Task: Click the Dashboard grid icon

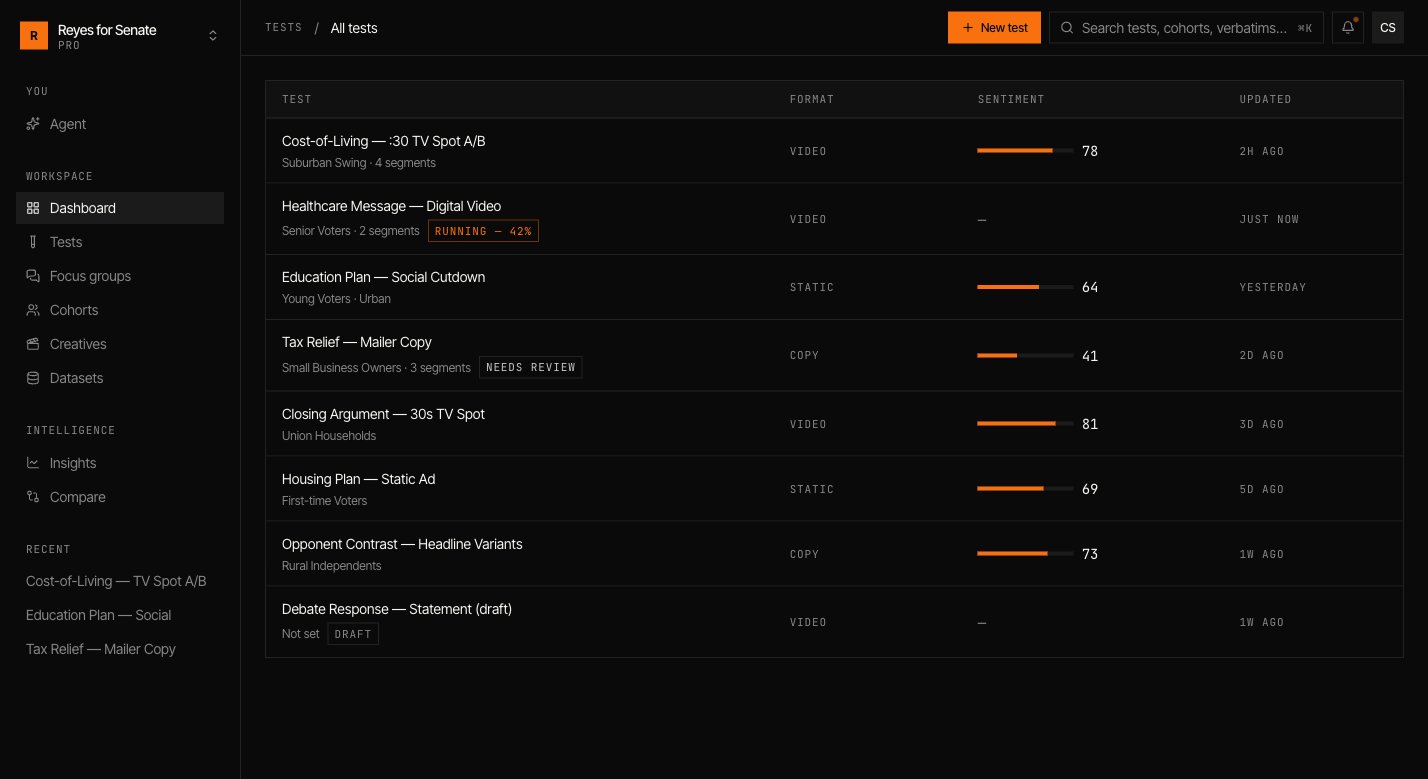Action: (x=33, y=208)
